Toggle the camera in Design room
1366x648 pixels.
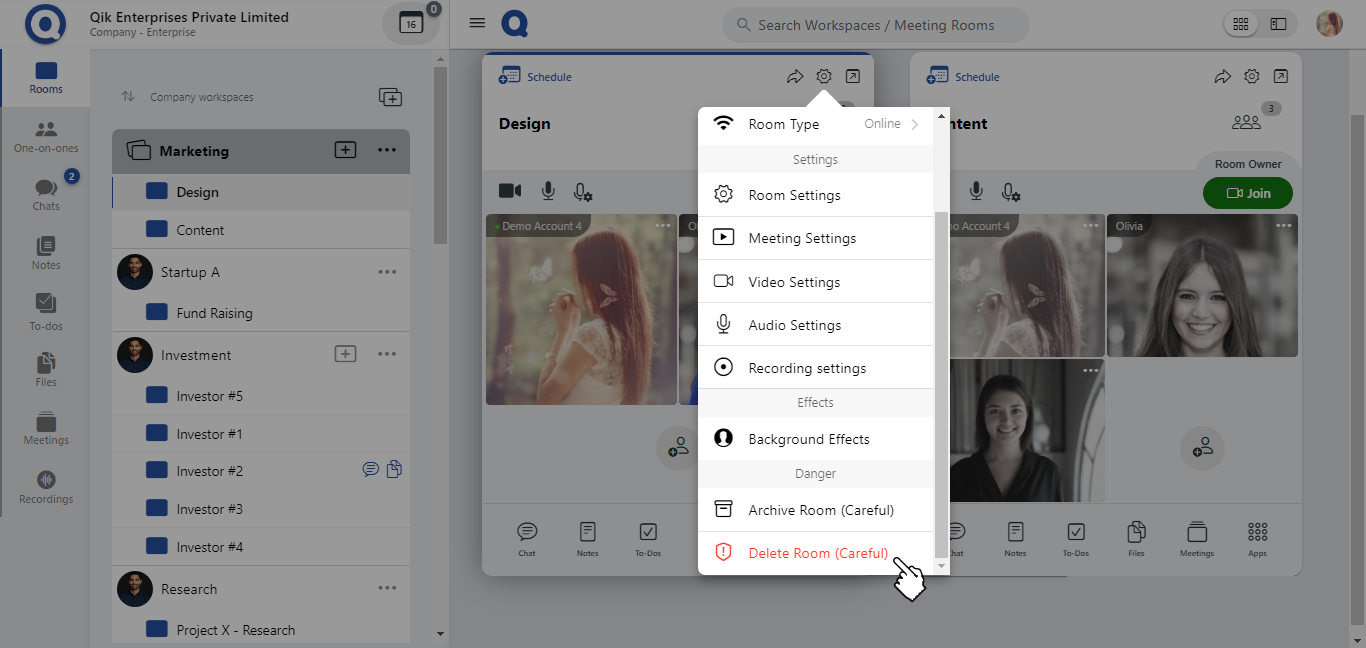click(510, 191)
